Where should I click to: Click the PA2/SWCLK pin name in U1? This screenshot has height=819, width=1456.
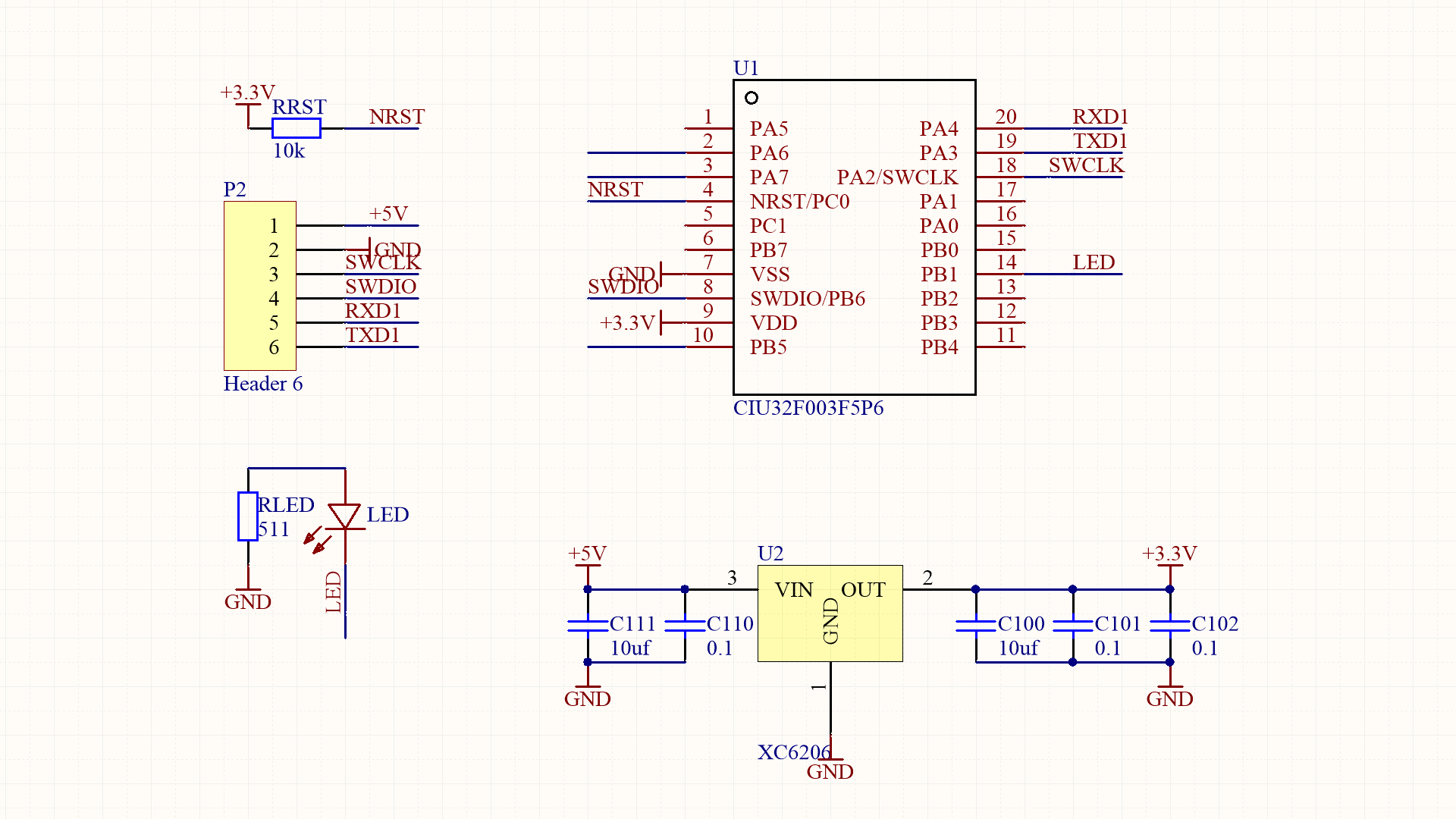click(898, 177)
